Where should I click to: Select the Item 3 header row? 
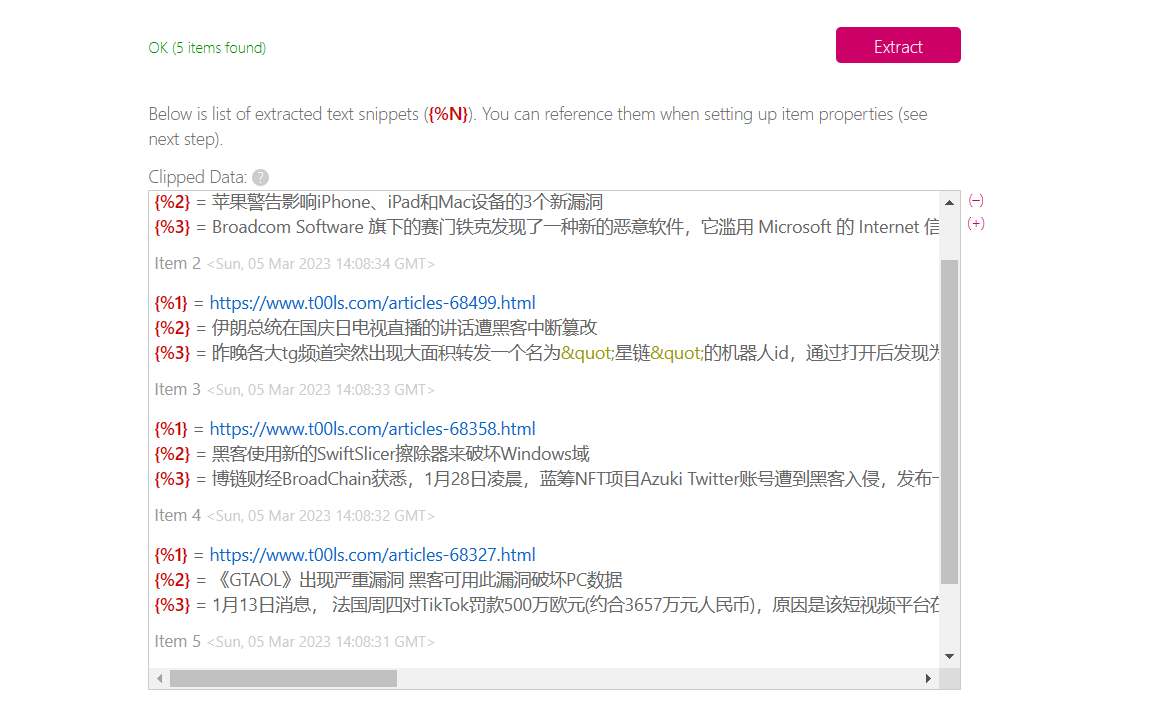(x=294, y=390)
